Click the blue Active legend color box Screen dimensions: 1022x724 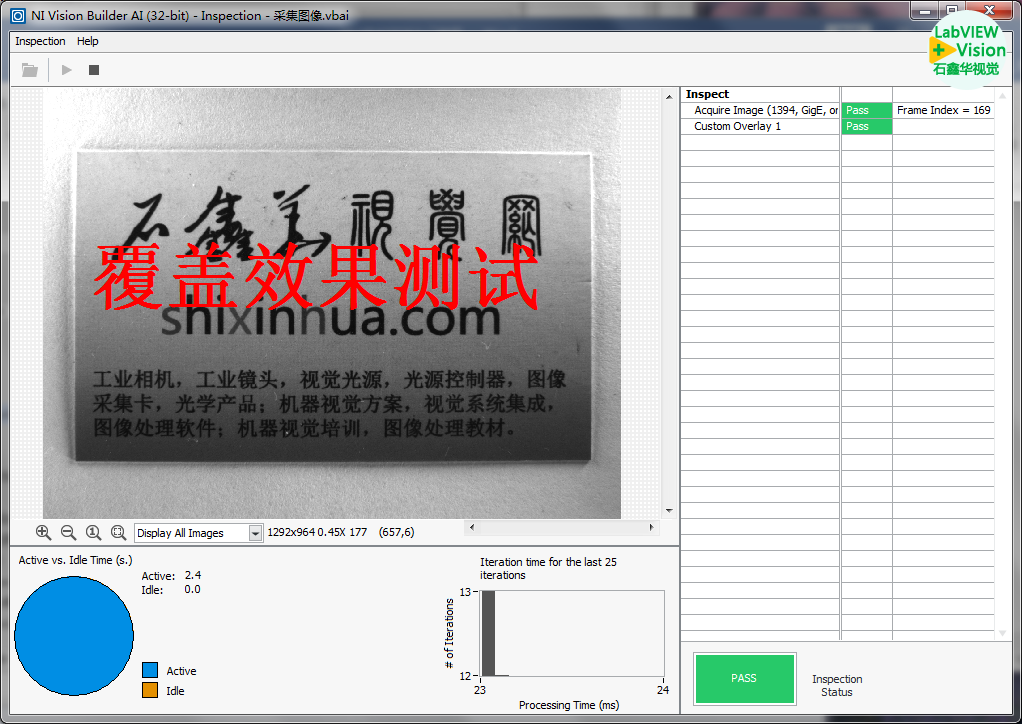click(150, 670)
